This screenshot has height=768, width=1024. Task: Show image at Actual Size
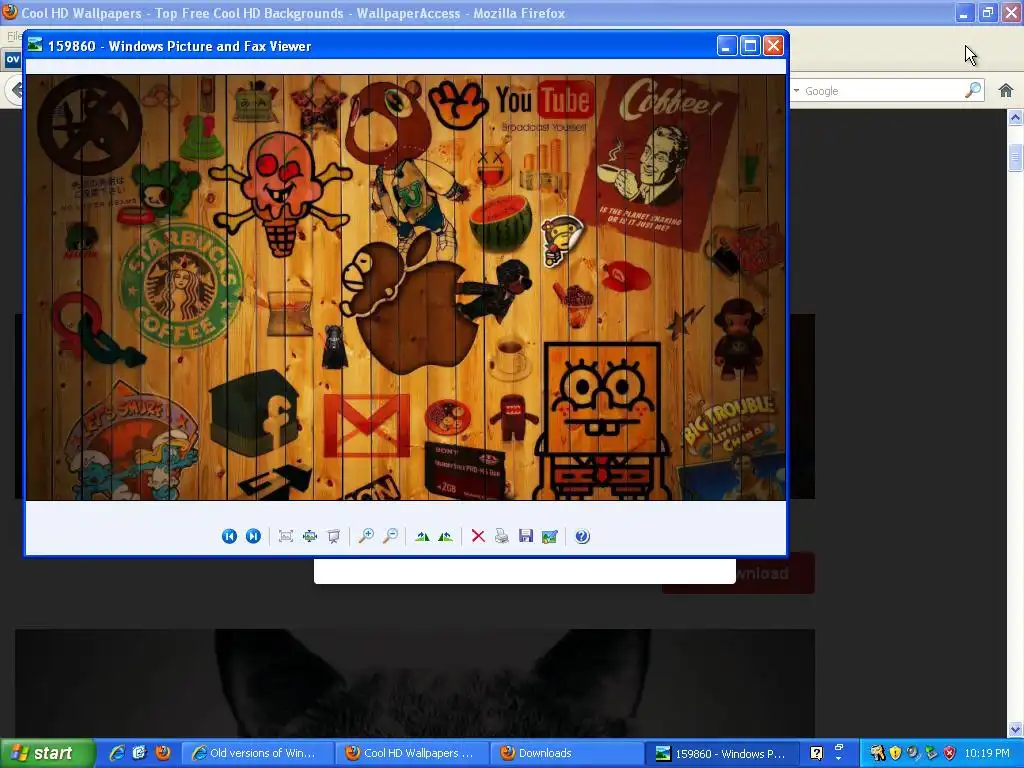click(x=310, y=536)
